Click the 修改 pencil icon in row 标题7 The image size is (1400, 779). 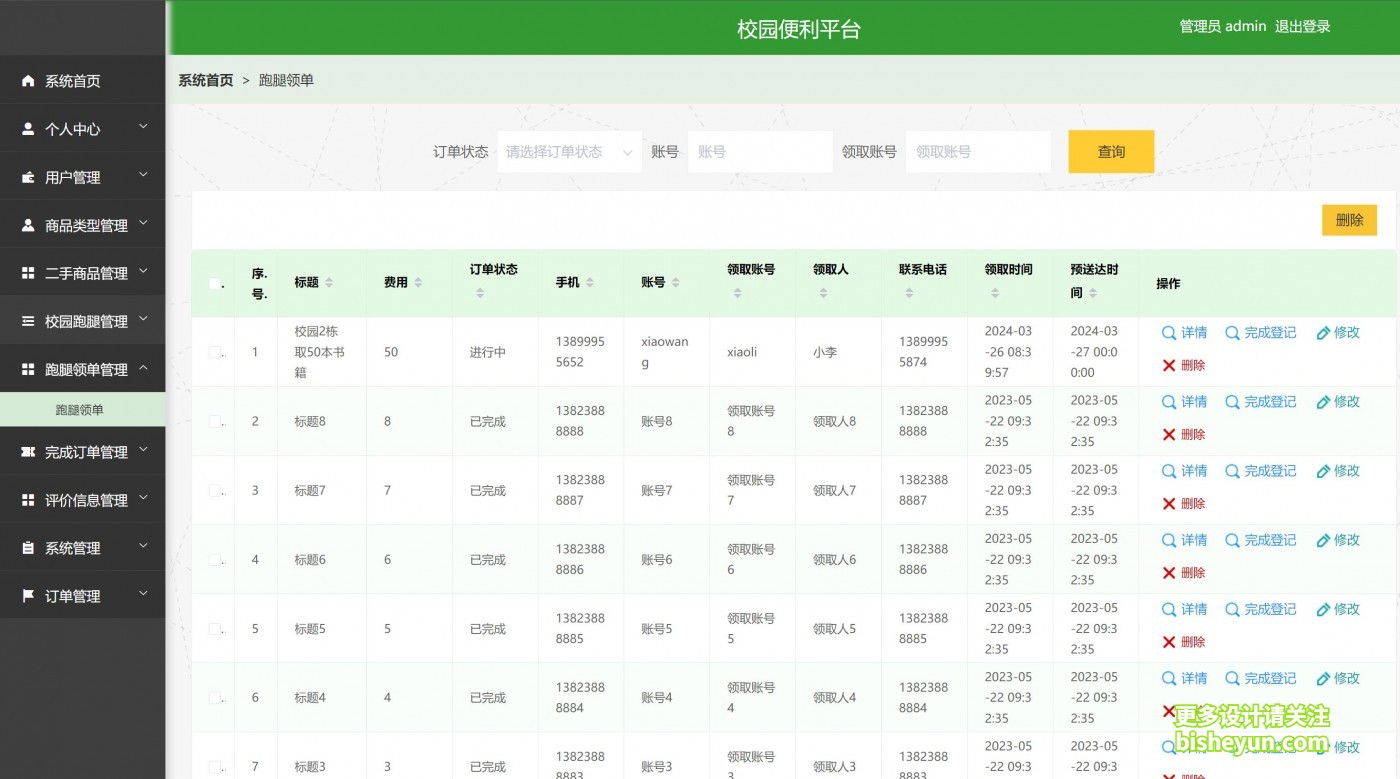coord(1323,471)
